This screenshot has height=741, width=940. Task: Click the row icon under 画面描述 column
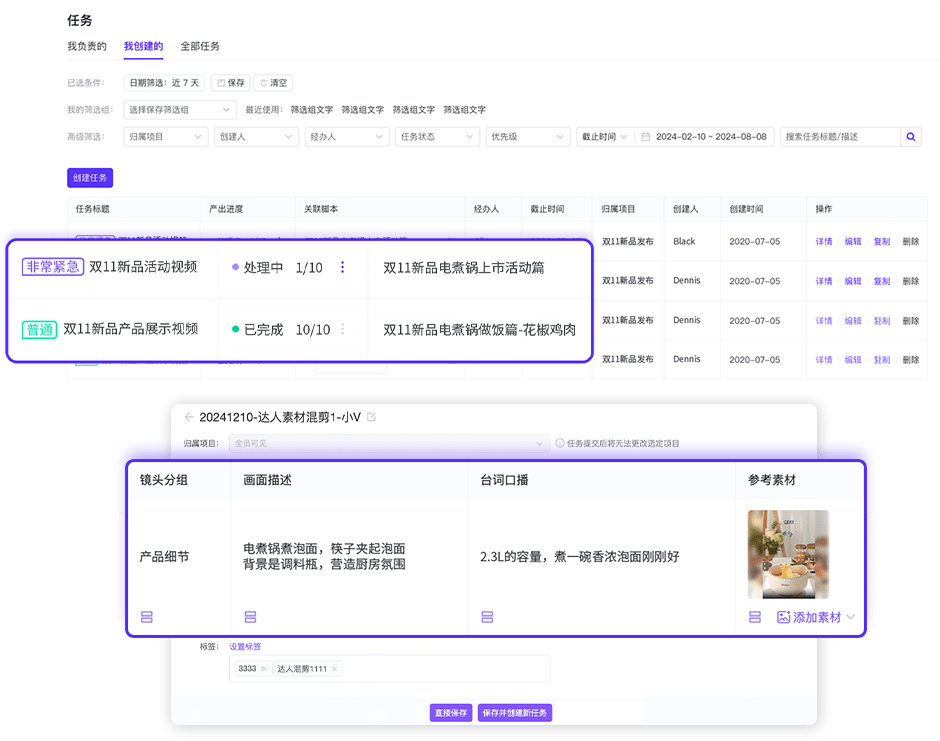pos(250,617)
